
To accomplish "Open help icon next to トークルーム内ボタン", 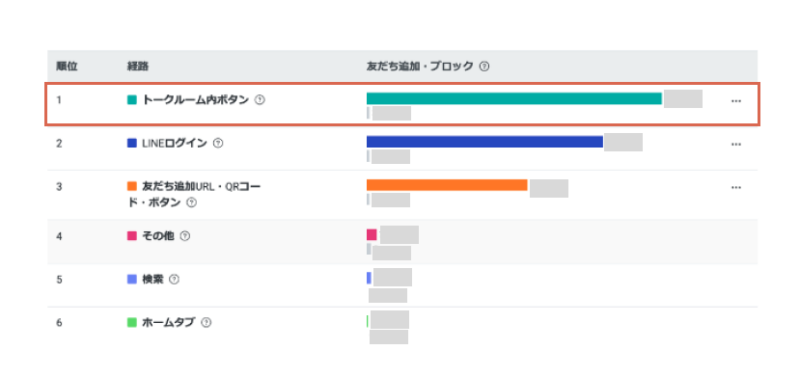I will tap(260, 100).
